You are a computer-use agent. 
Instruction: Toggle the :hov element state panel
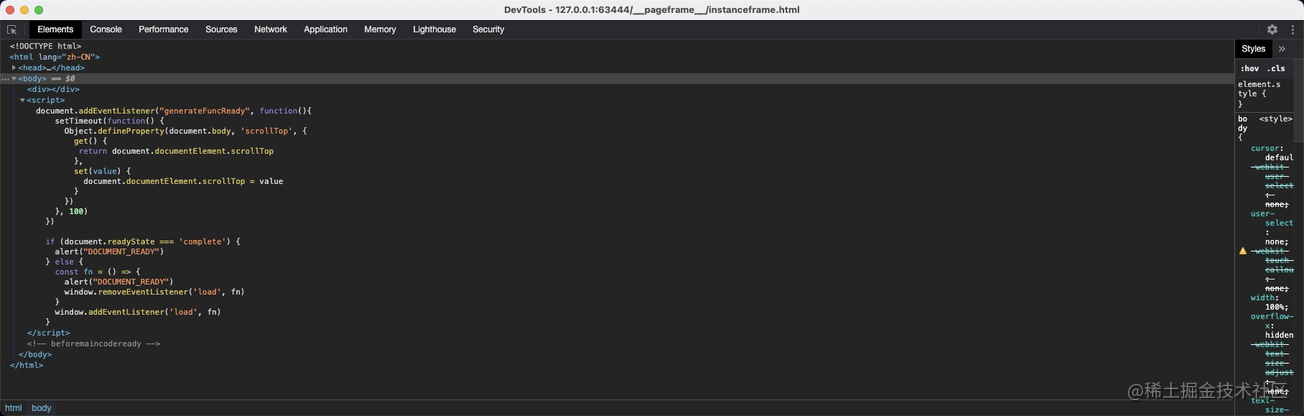[x=1249, y=69]
